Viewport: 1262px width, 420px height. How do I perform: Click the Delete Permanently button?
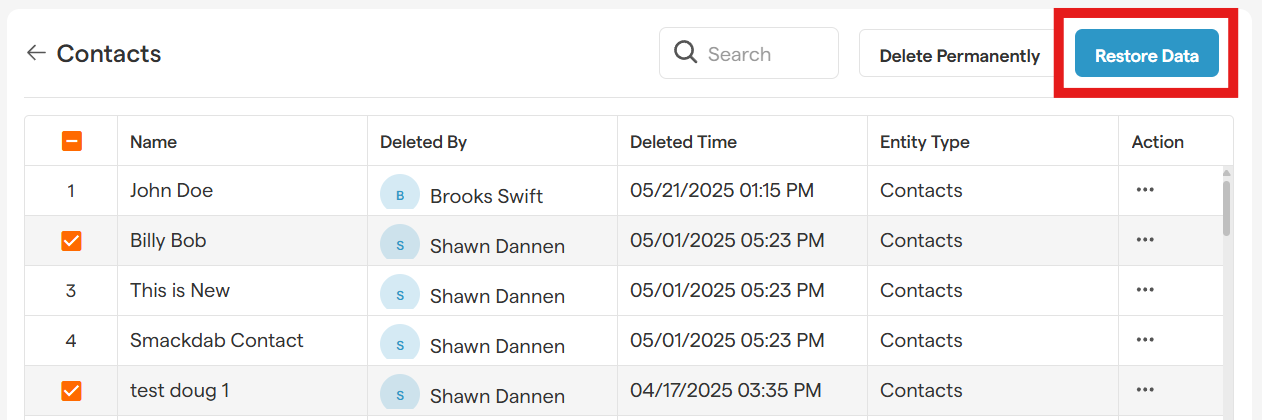(x=959, y=55)
